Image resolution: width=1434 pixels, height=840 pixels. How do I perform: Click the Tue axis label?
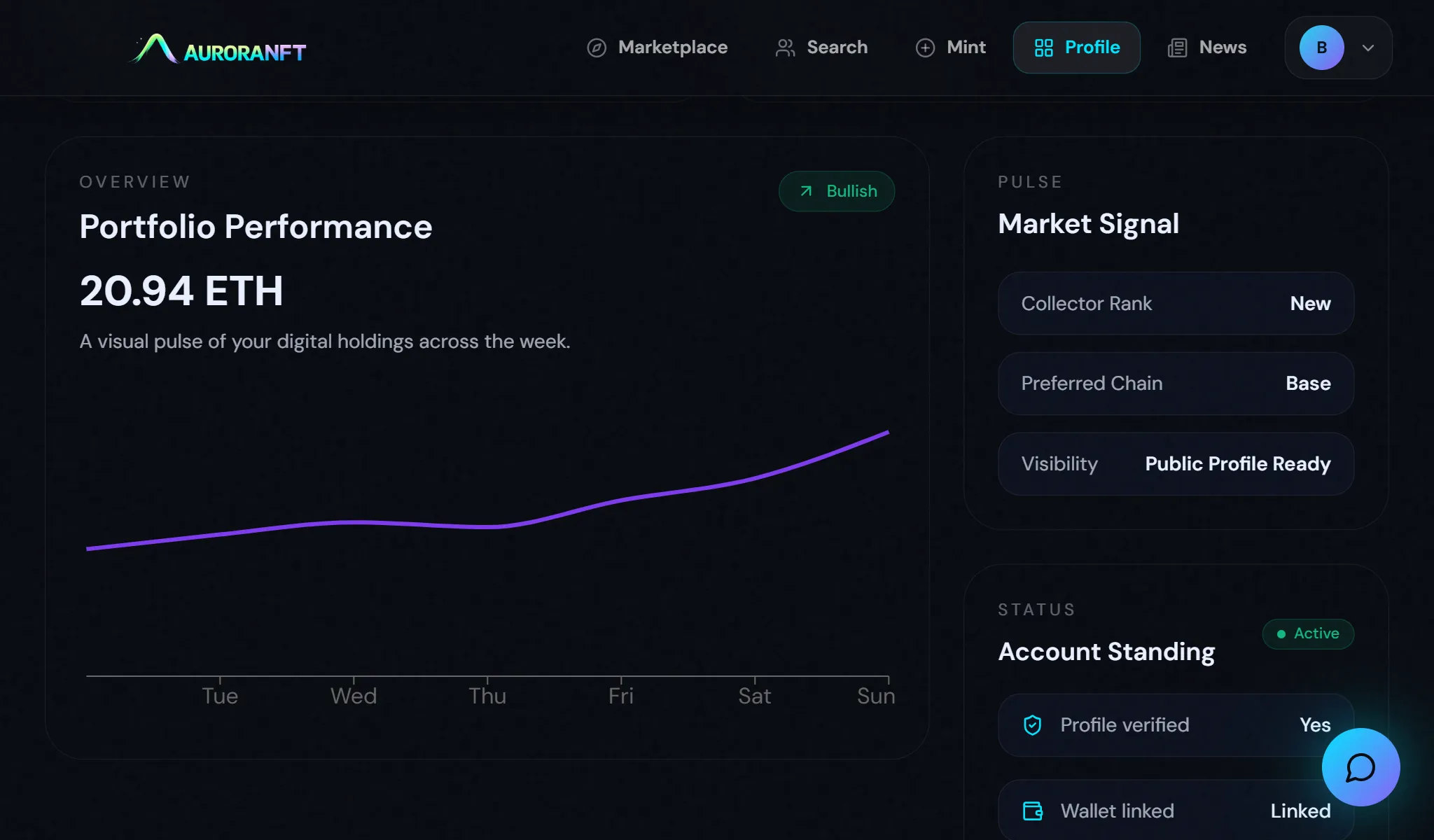coord(220,696)
